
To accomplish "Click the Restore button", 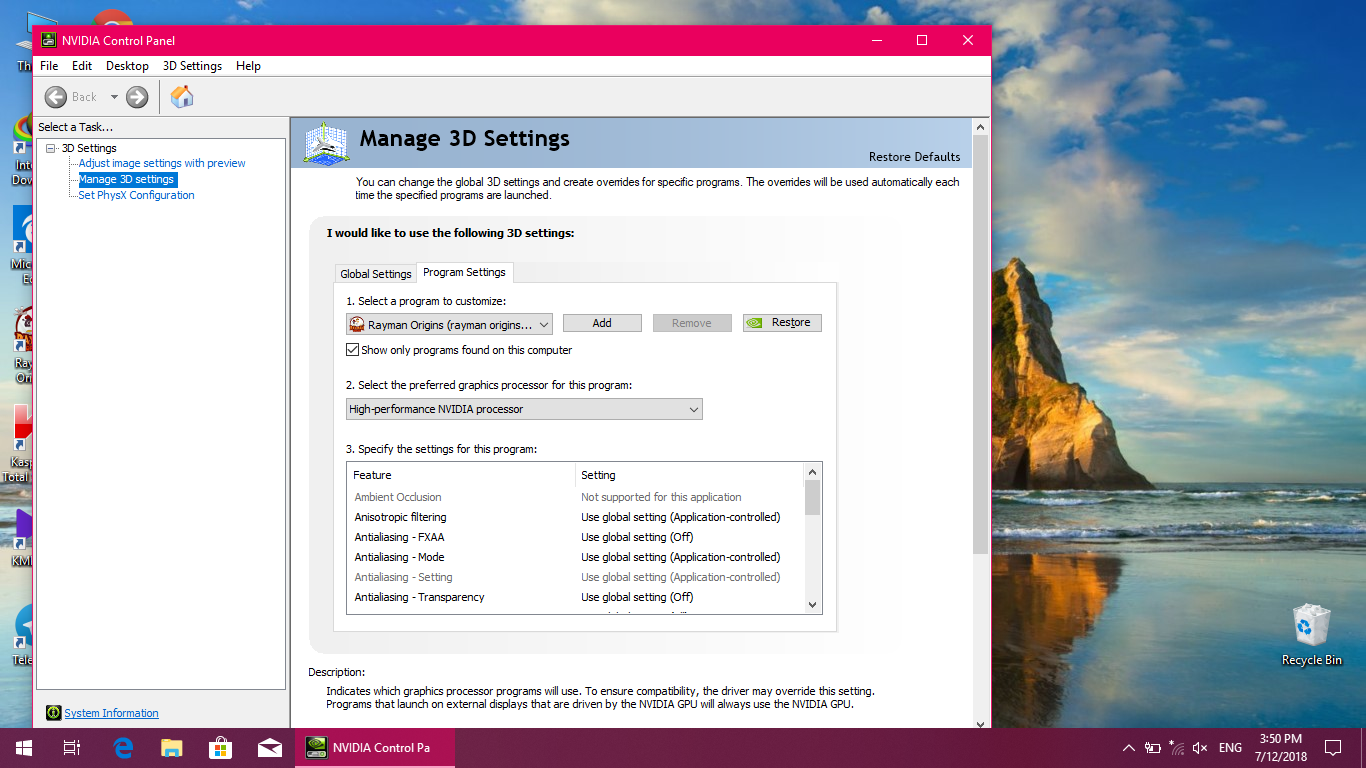I will [782, 323].
